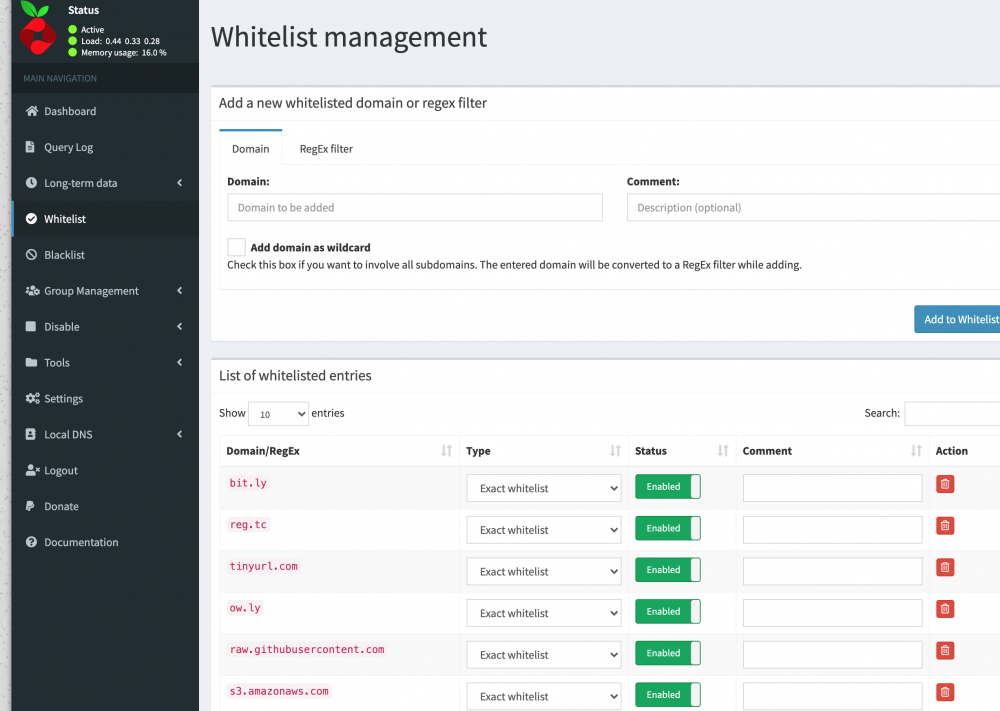1000x711 pixels.
Task: Go to the Blacklist page
Action: pos(105,254)
